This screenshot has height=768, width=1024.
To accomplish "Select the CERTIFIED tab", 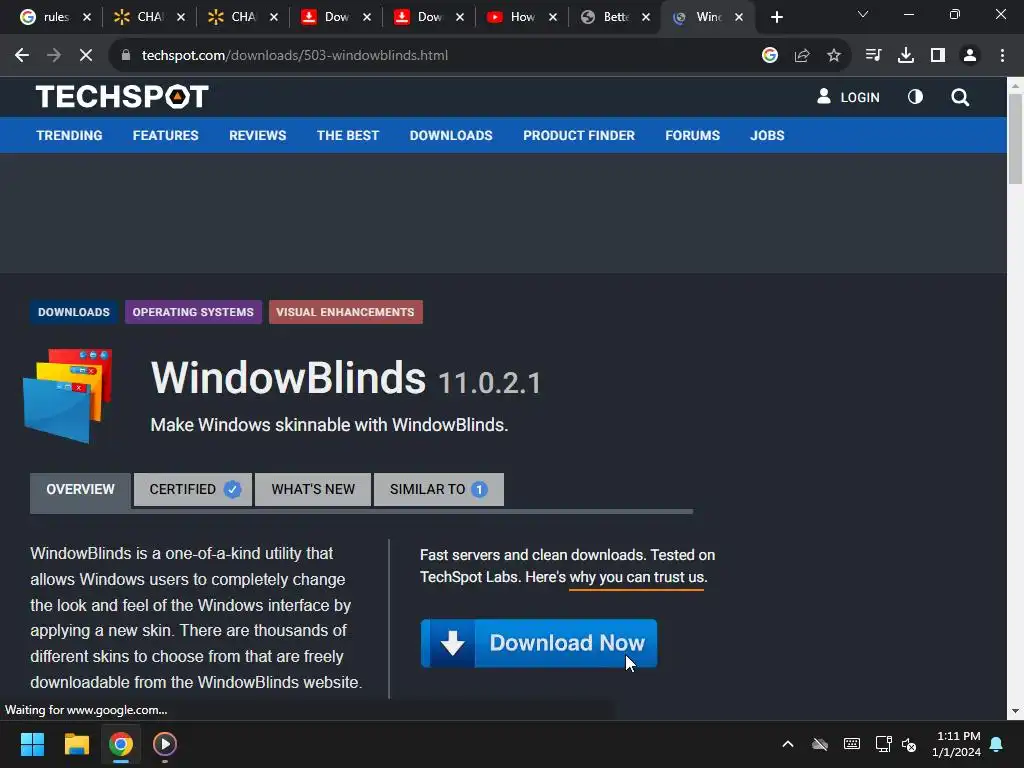I will [193, 490].
